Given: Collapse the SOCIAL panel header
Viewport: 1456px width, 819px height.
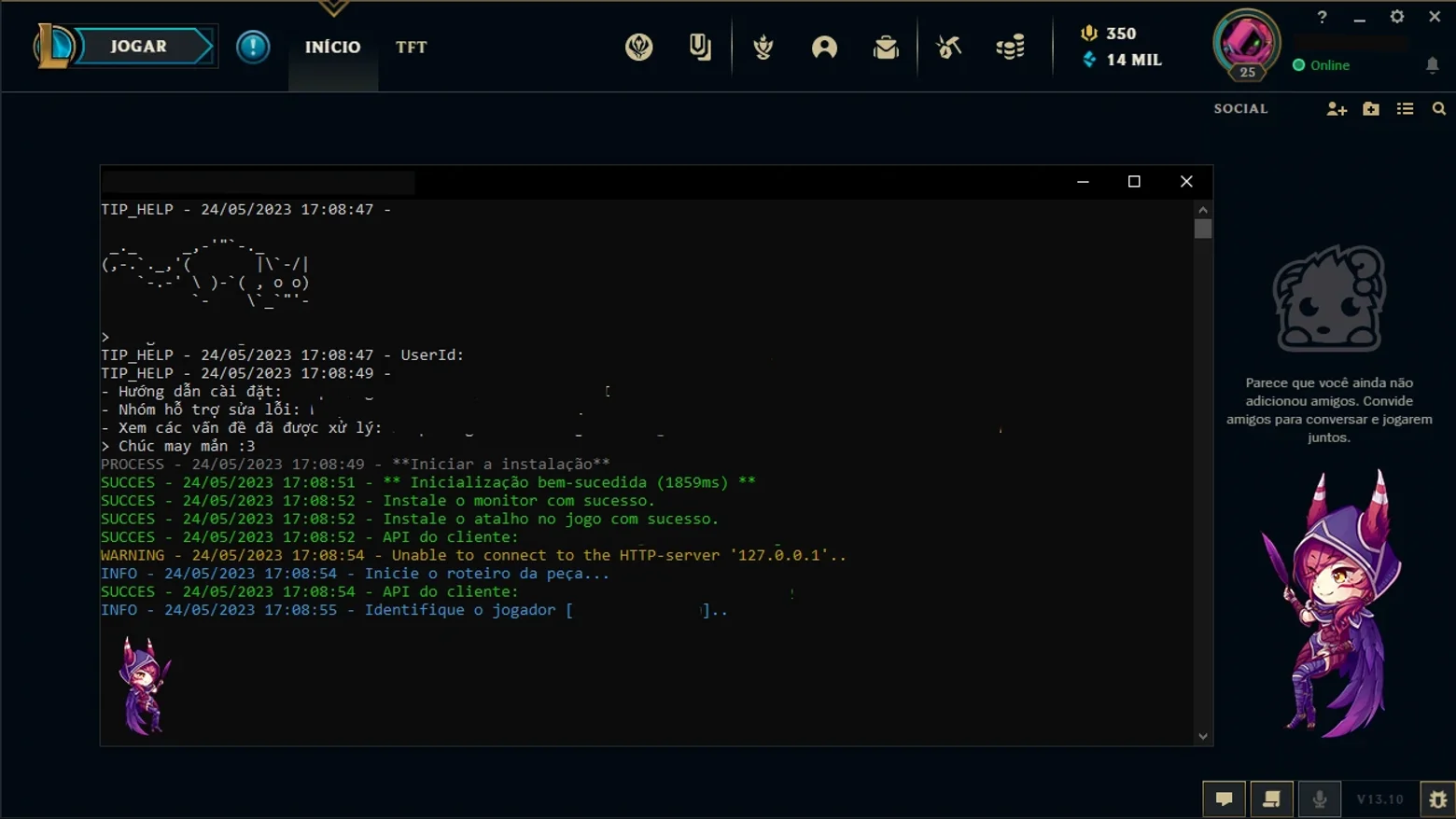Looking at the screenshot, I should 1240,109.
